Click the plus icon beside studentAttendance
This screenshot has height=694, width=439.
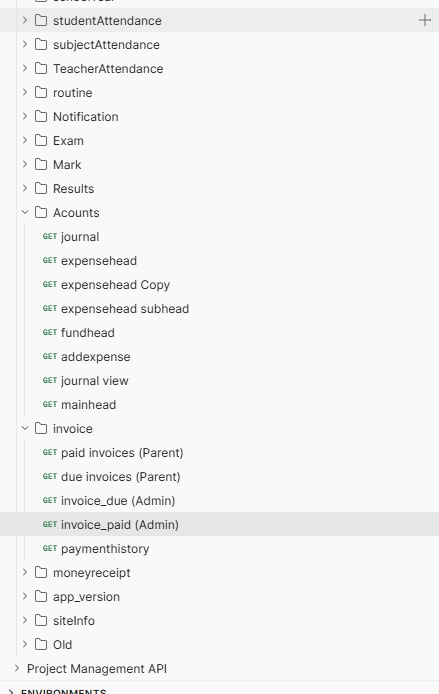(x=424, y=20)
